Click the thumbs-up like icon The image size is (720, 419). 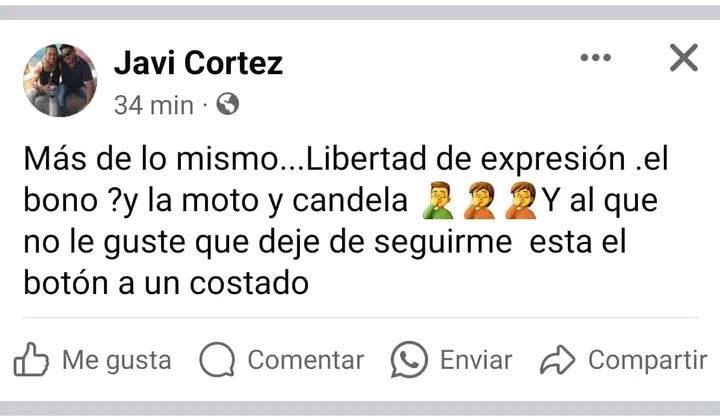[31, 360]
